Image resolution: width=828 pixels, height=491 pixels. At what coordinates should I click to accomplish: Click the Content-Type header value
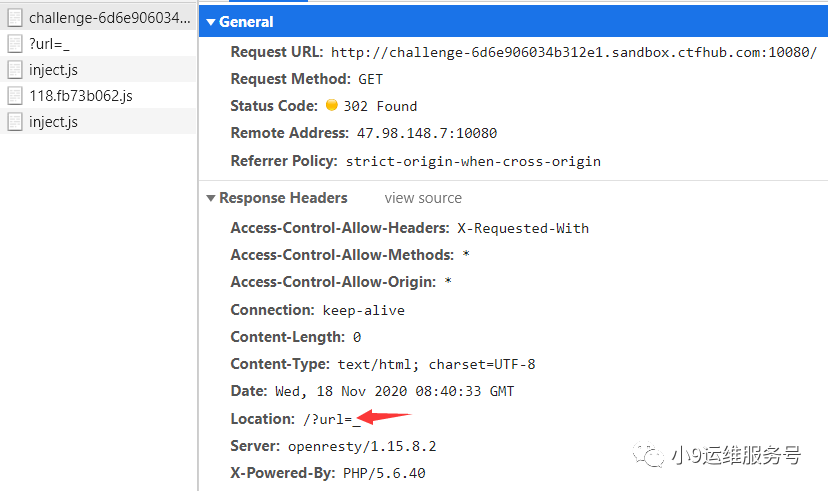tap(436, 364)
